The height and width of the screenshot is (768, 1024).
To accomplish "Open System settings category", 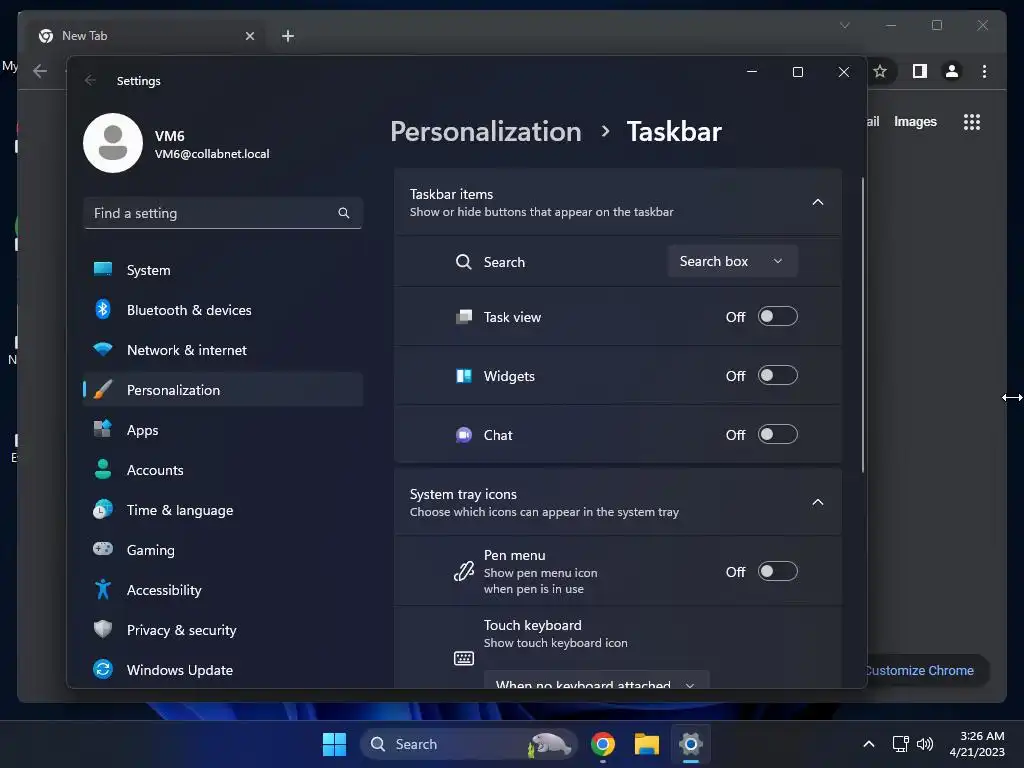I will tap(222, 270).
